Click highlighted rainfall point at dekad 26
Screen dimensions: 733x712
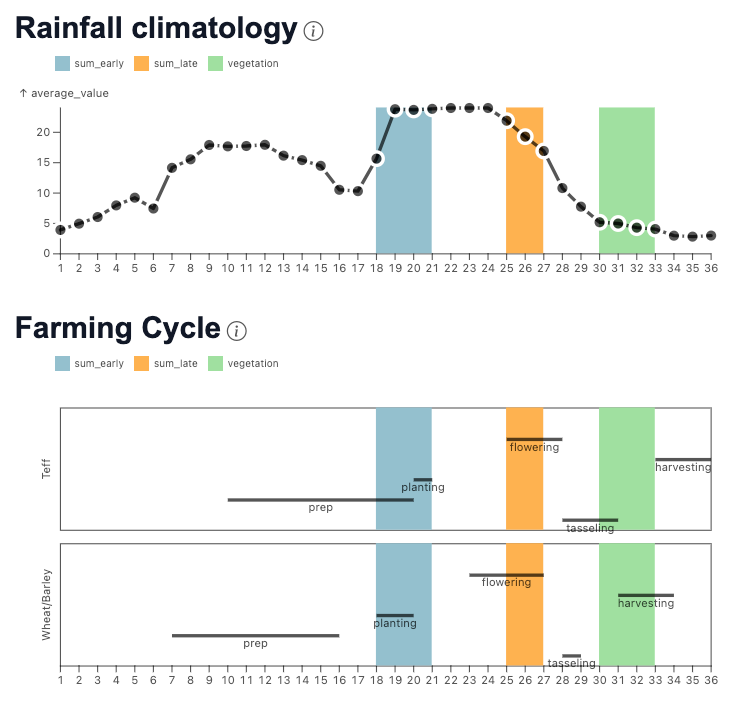pyautogui.click(x=525, y=137)
